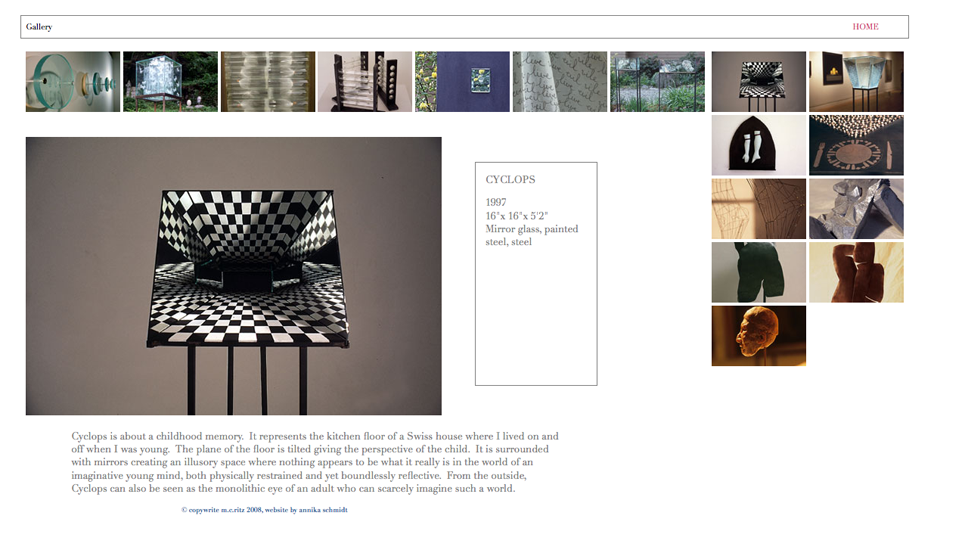Open the stacked glass rods thumbnail
This screenshot has height=550, width=965.
pos(268,82)
